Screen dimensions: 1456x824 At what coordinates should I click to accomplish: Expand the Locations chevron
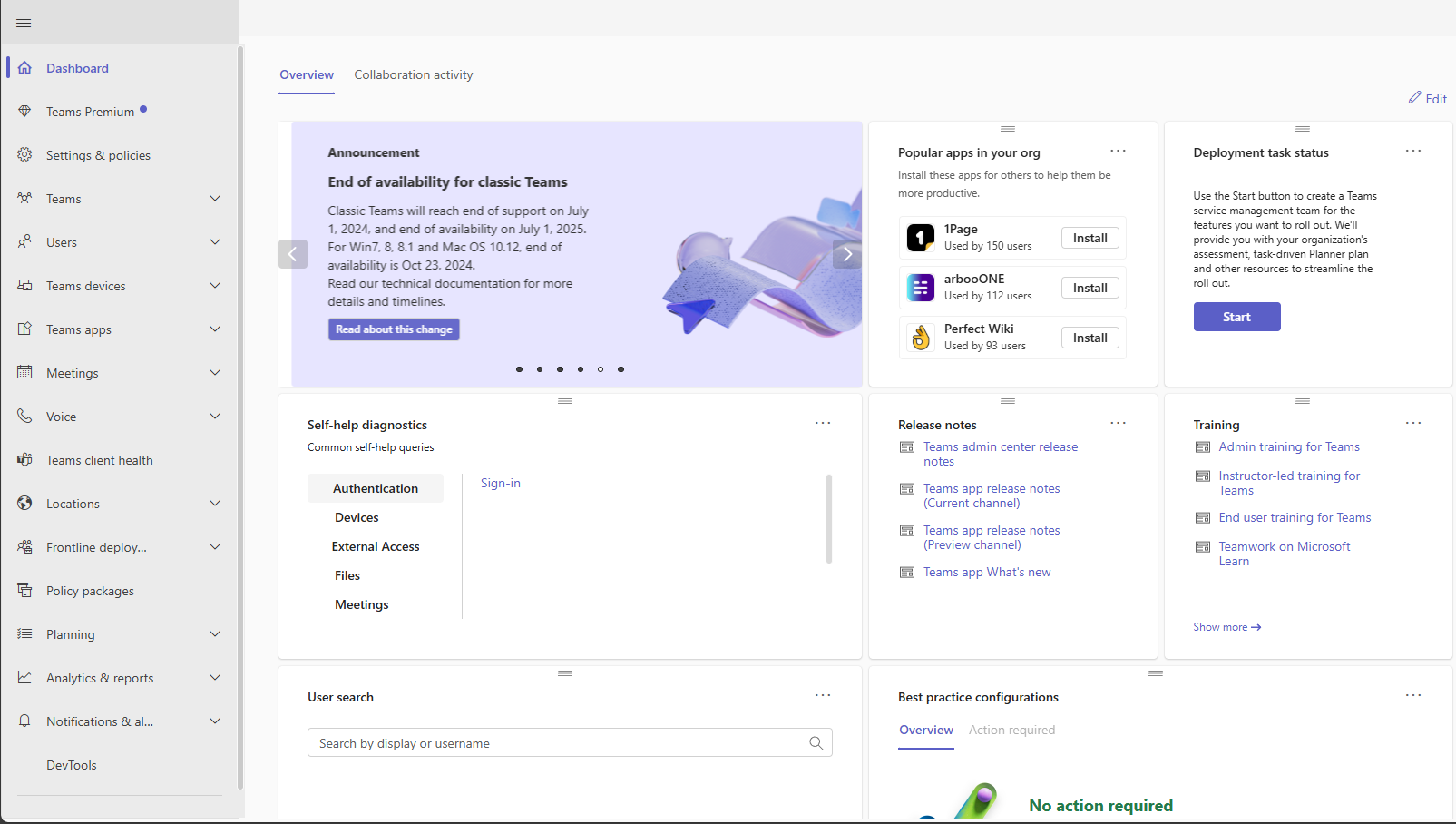tap(215, 504)
